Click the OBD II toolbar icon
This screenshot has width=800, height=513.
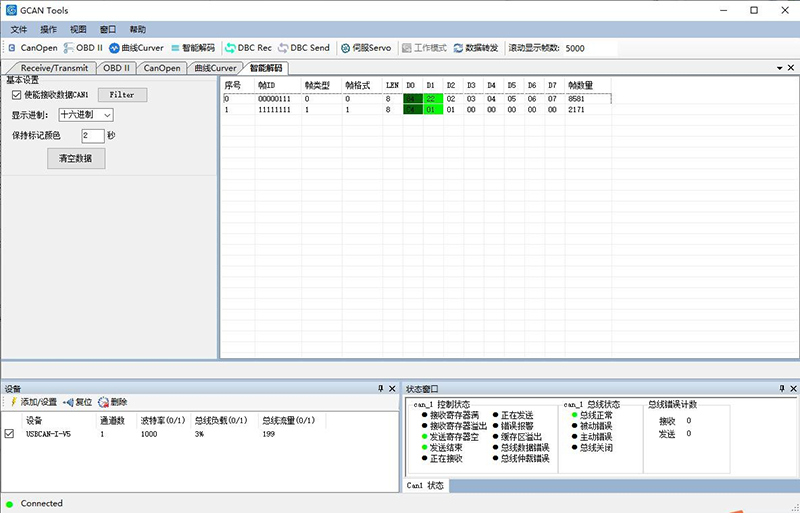point(84,47)
